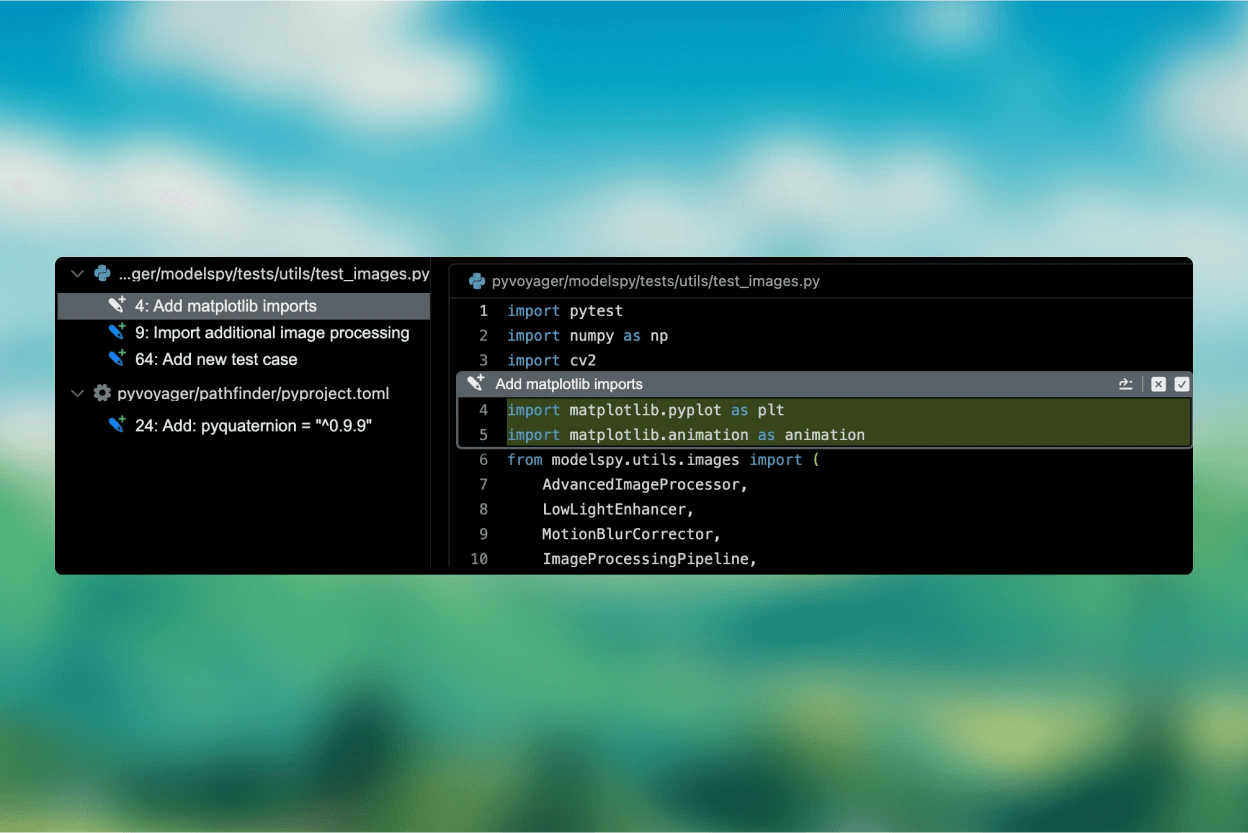Select the edit pencil icon for 'Add matplotlib imports'
1248x833 pixels.
117,305
